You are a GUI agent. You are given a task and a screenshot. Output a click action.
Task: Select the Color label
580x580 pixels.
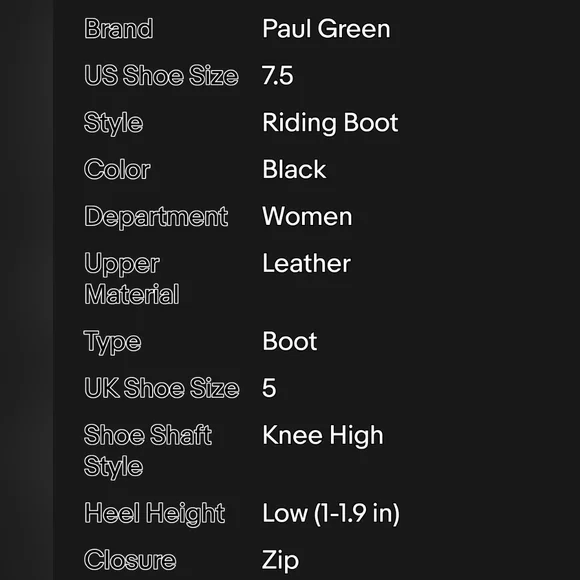(117, 169)
